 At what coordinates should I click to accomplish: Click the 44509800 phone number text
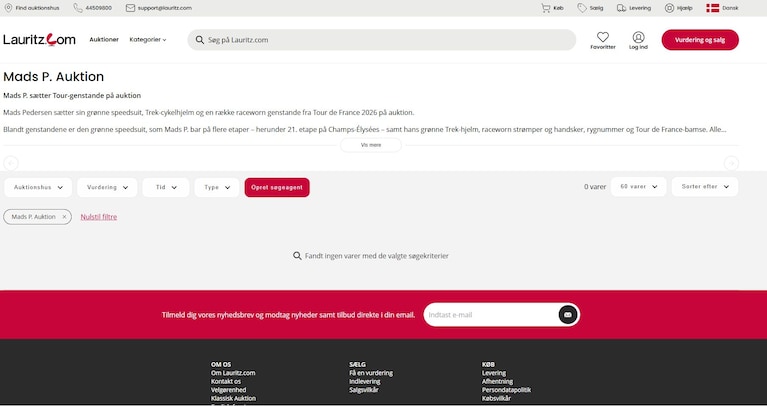pos(98,8)
